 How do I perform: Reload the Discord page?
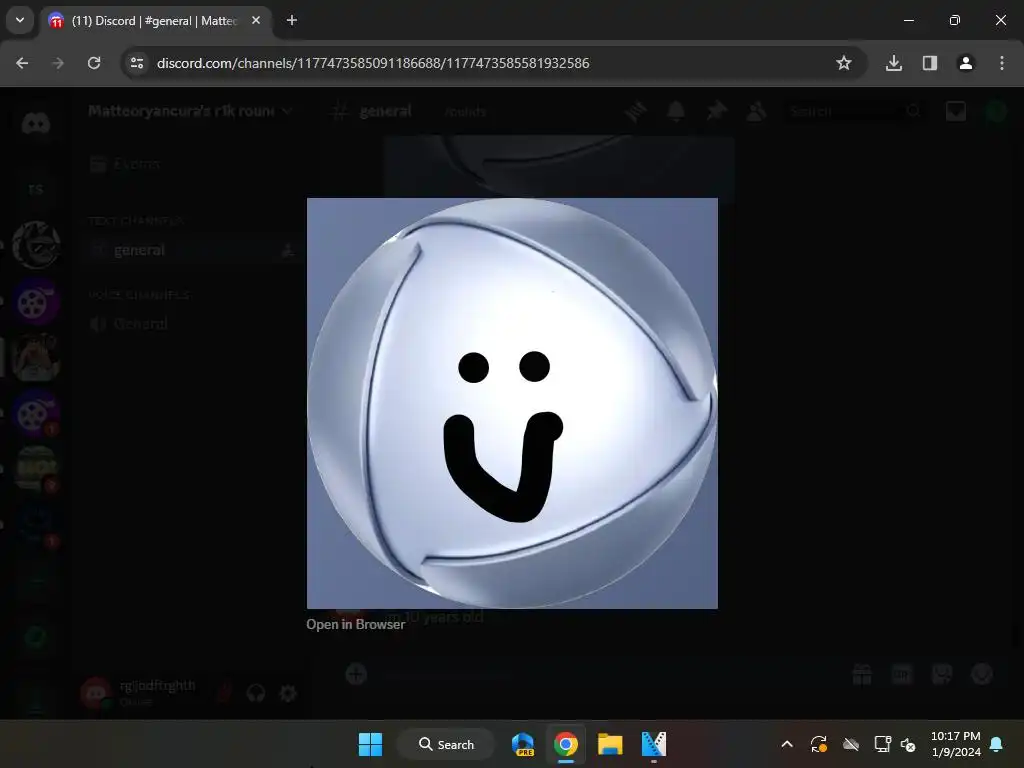[94, 63]
